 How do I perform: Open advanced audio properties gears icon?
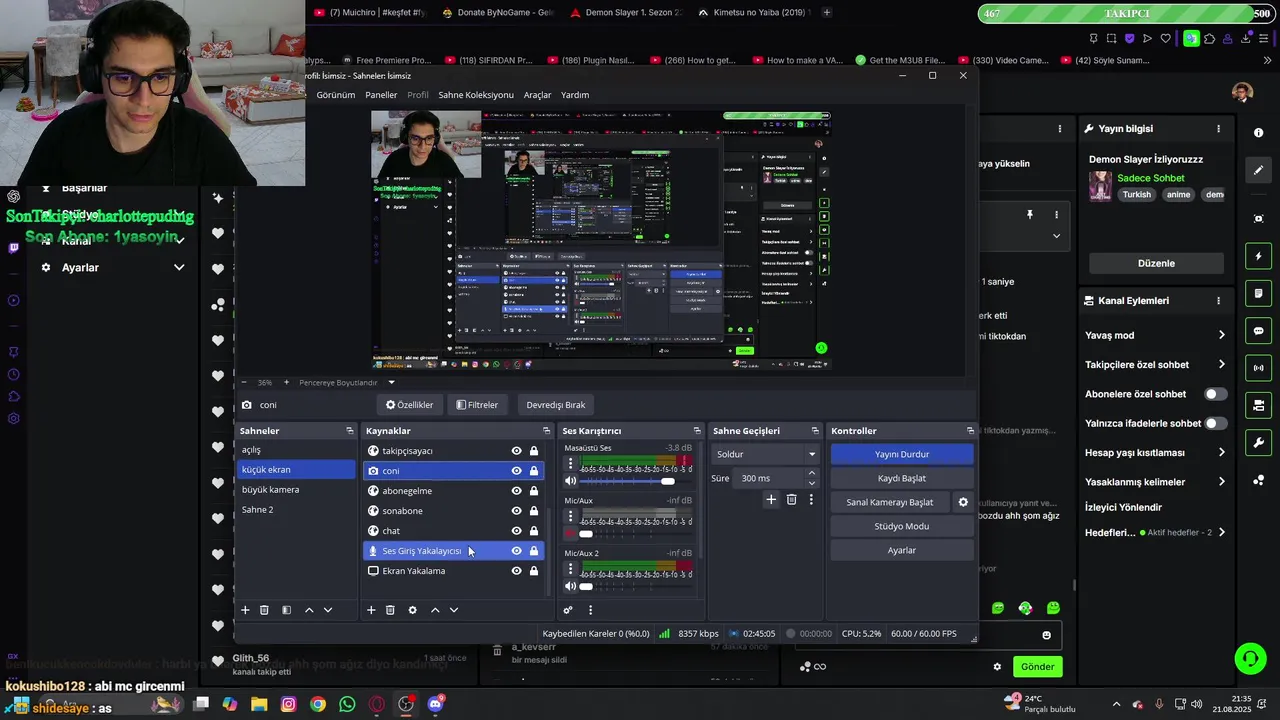[568, 610]
